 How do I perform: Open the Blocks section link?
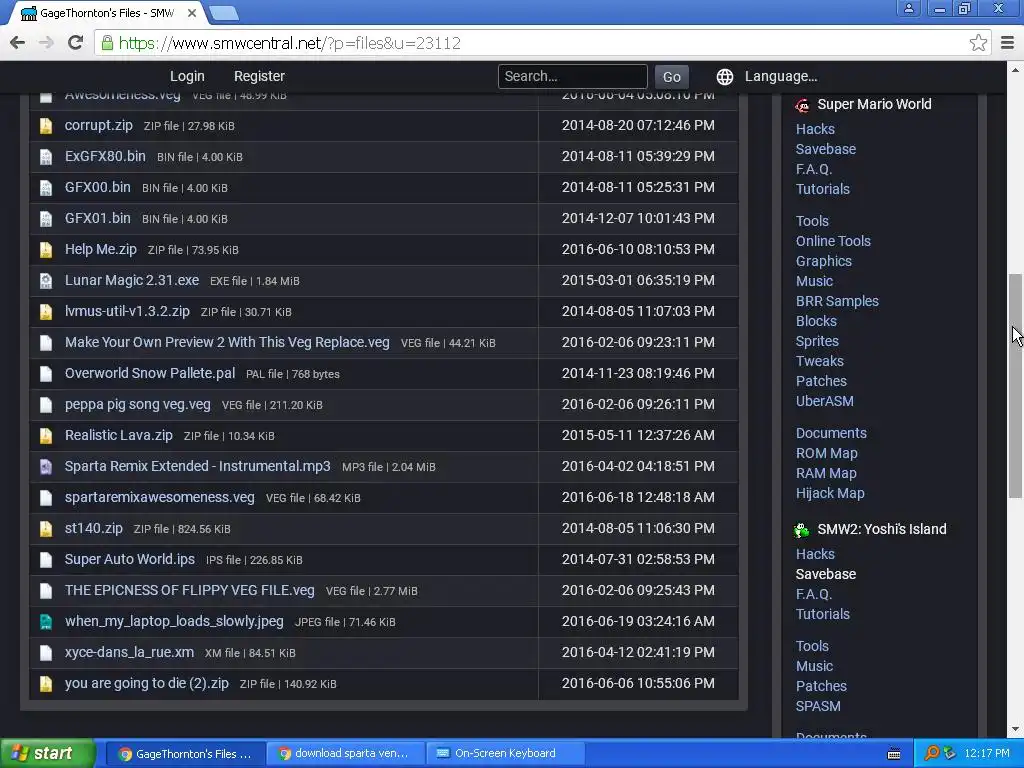tap(816, 321)
